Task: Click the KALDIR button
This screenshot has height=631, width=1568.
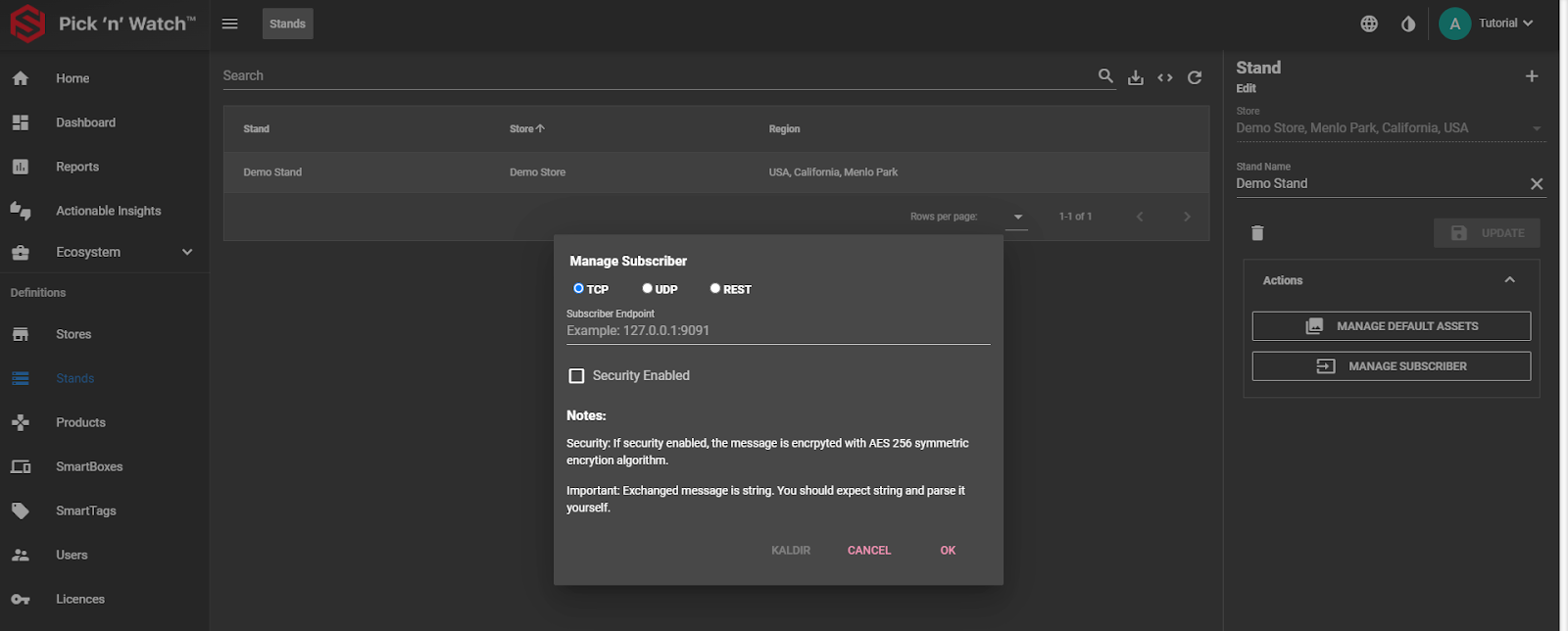Action: [791, 551]
